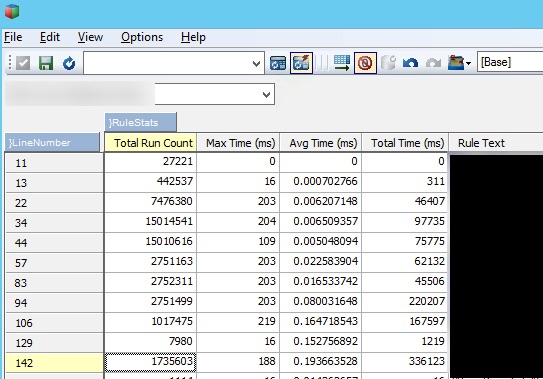
Task: Open the View menu
Action: tap(90, 37)
